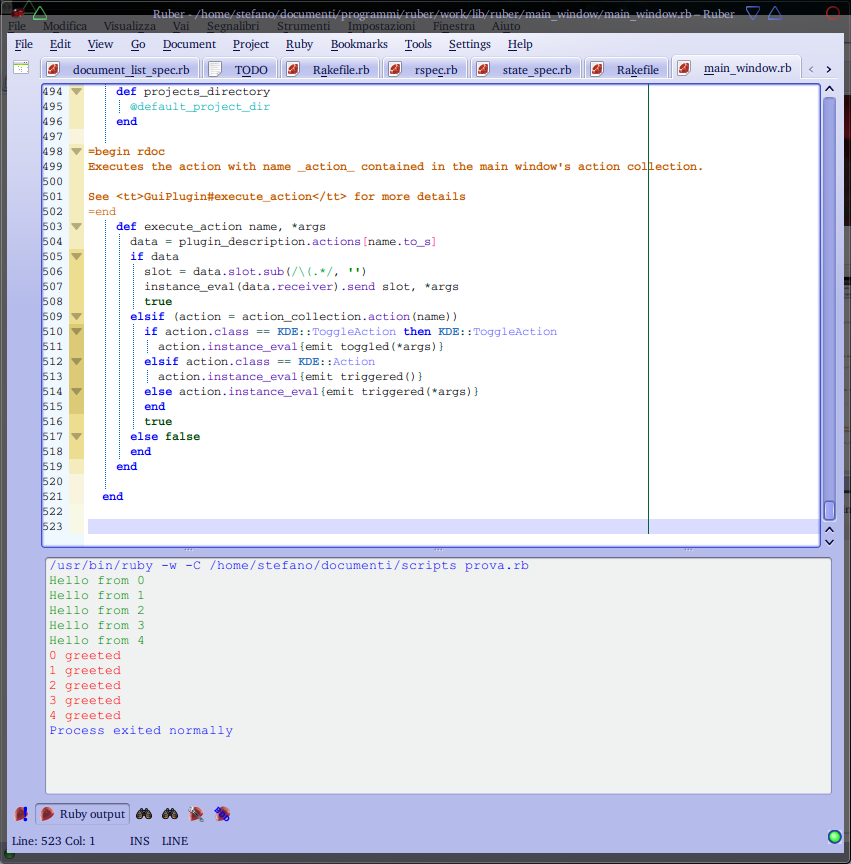
Task: Toggle INS insert mode in status bar
Action: click(139, 841)
